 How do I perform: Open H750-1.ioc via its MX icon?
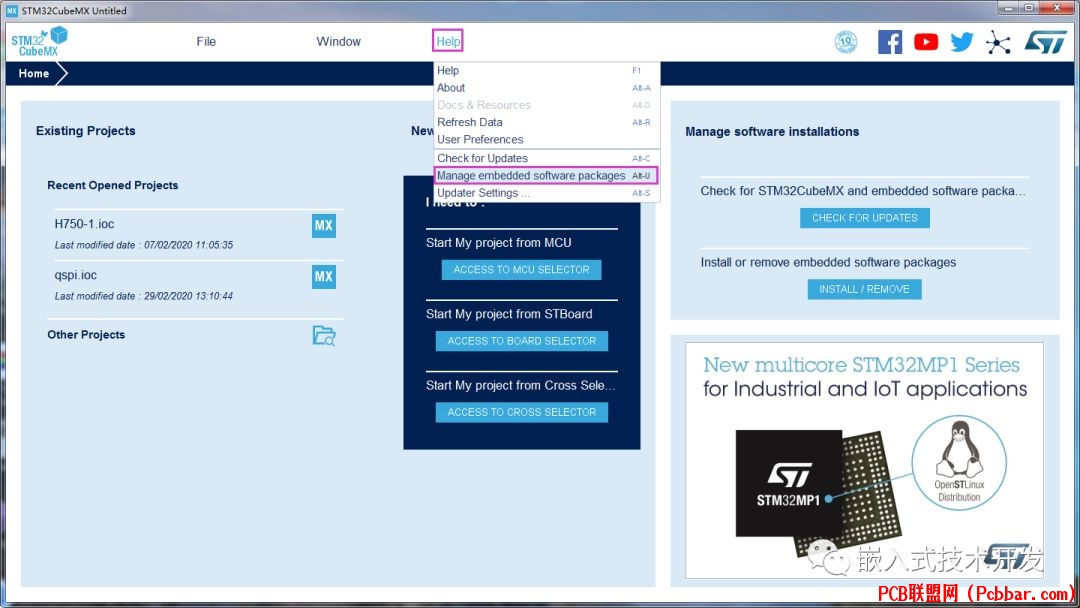point(324,225)
